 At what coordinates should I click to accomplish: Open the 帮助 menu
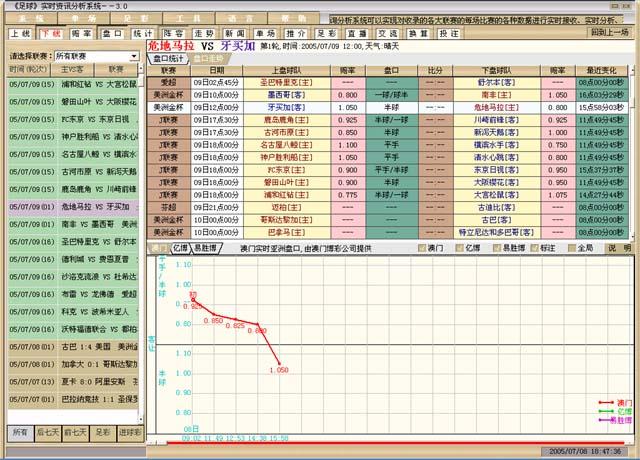[x=293, y=18]
